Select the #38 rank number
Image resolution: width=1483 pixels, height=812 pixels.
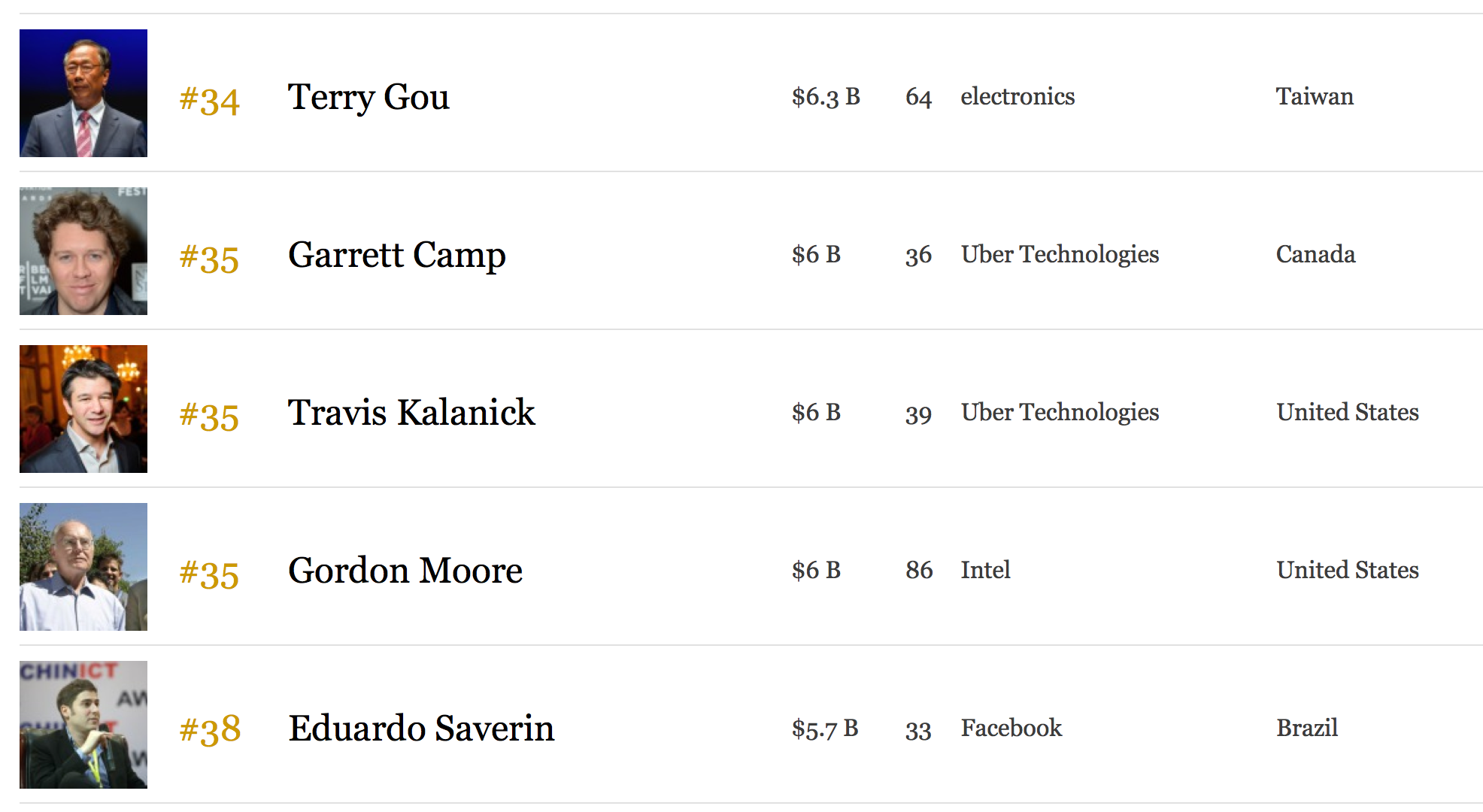(x=210, y=730)
